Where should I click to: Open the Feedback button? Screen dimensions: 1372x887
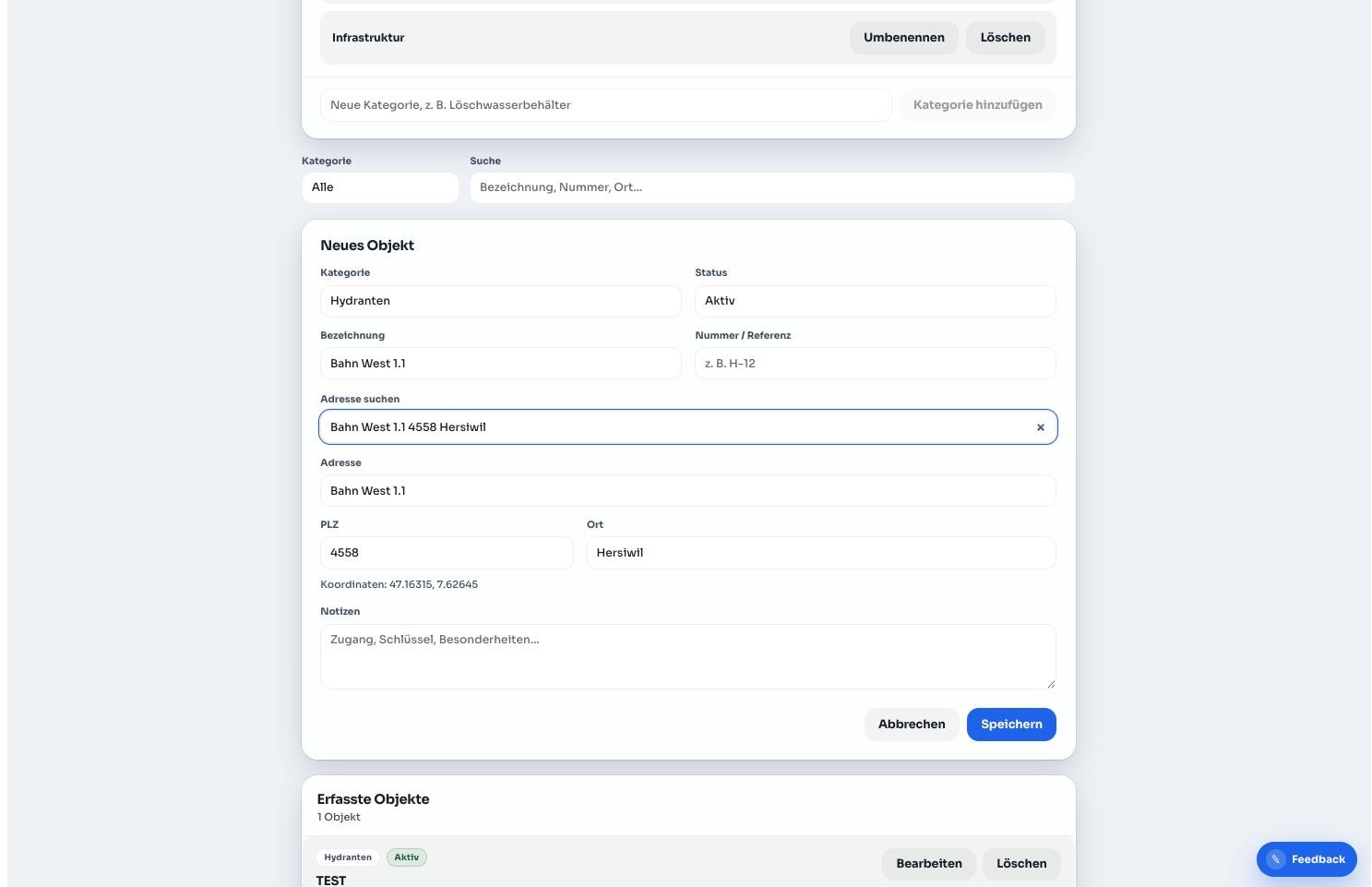(x=1306, y=859)
